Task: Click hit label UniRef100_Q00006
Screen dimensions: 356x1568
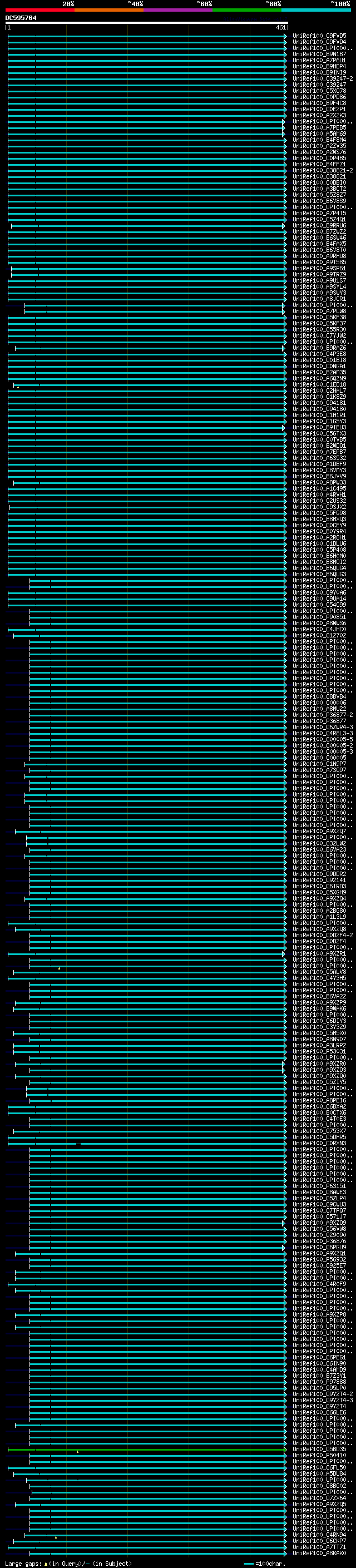Action: [319, 703]
